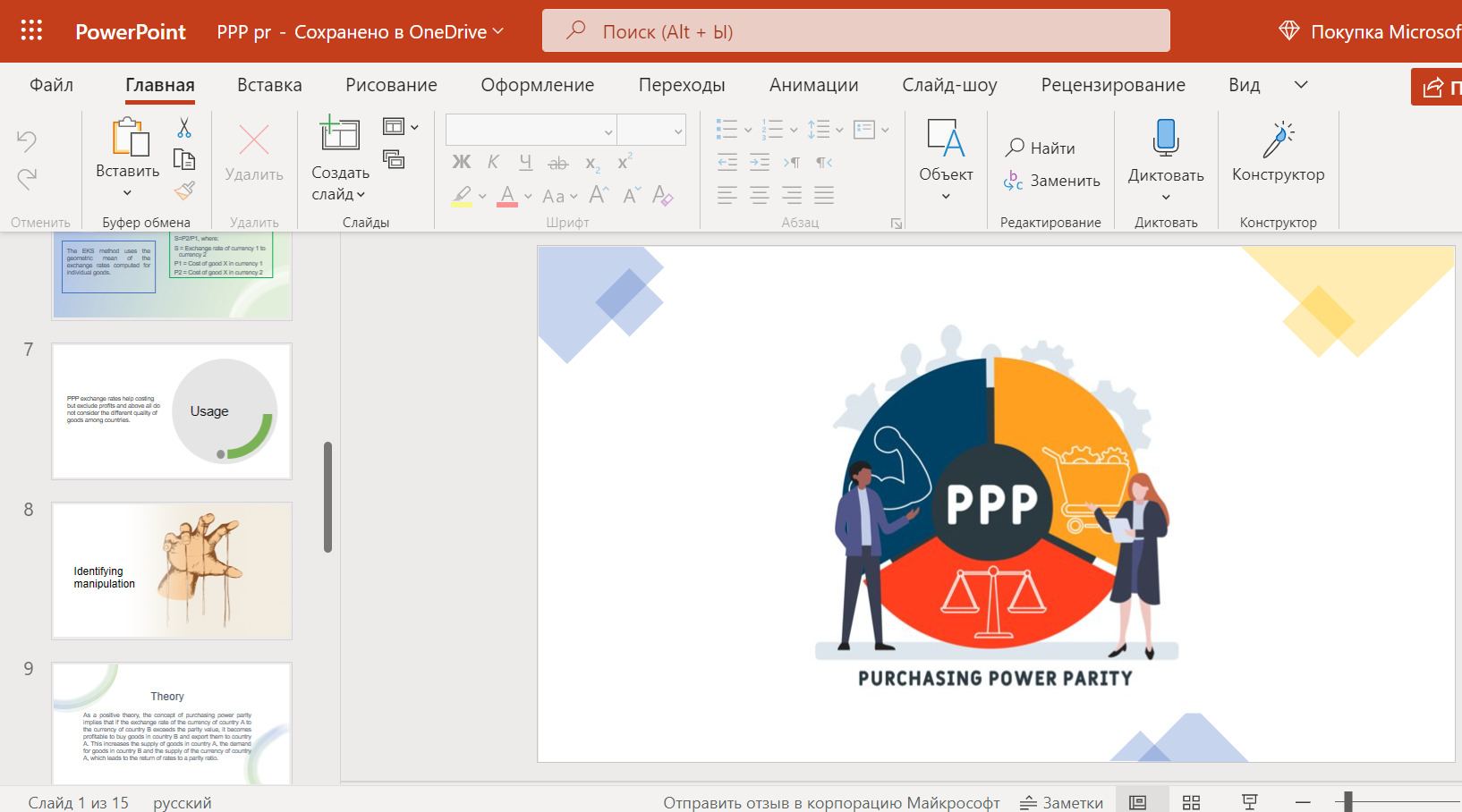
Task: Toggle Bold (Ж) formatting
Action: 462,162
